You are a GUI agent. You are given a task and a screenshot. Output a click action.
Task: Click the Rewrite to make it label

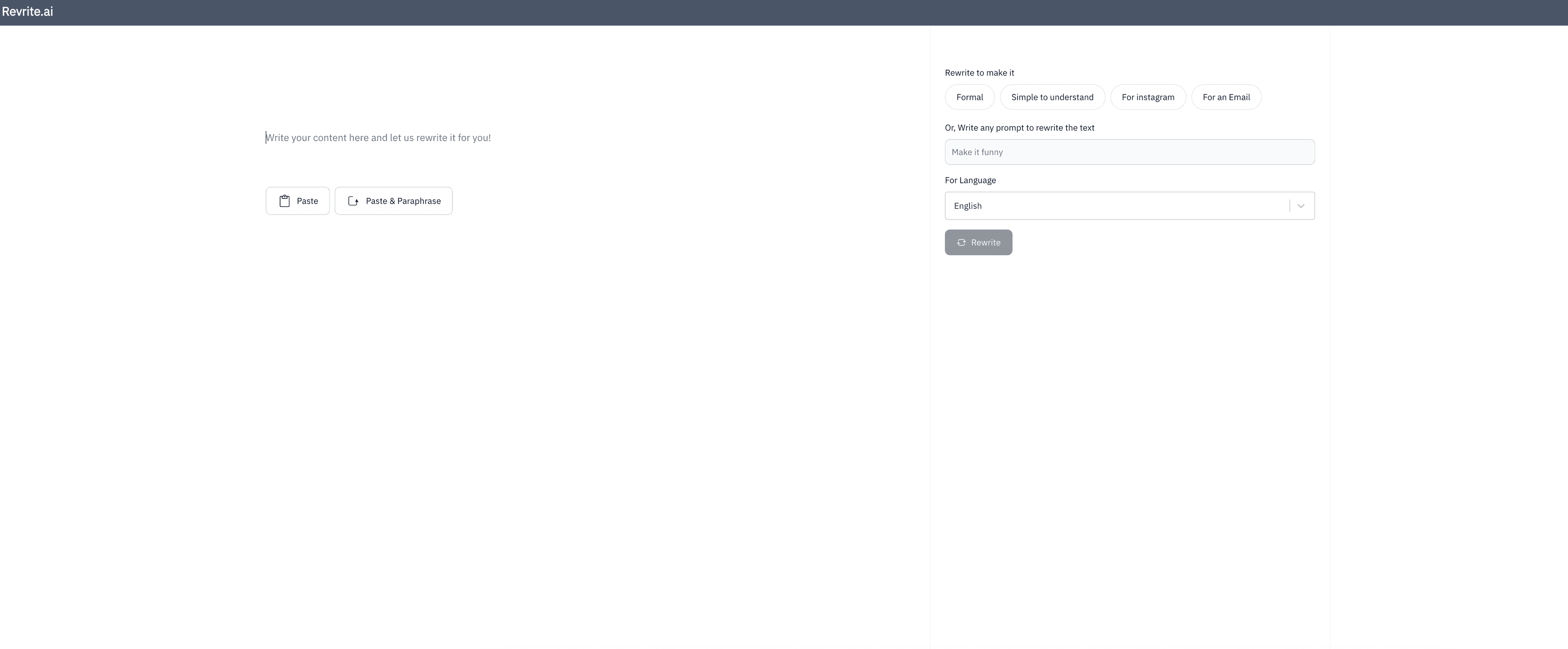(x=979, y=72)
